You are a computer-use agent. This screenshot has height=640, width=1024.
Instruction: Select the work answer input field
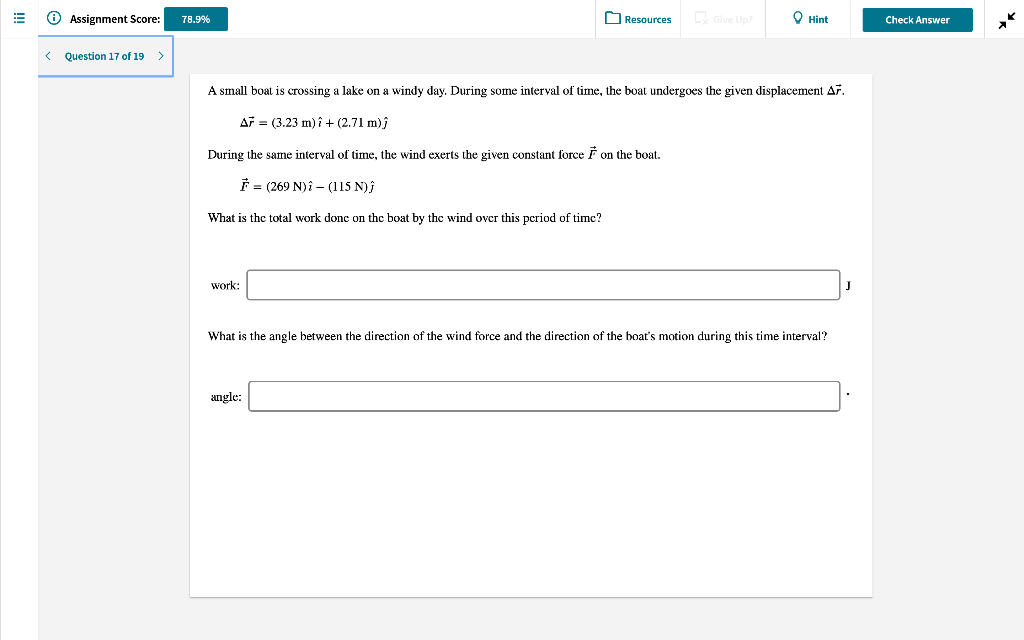point(543,285)
